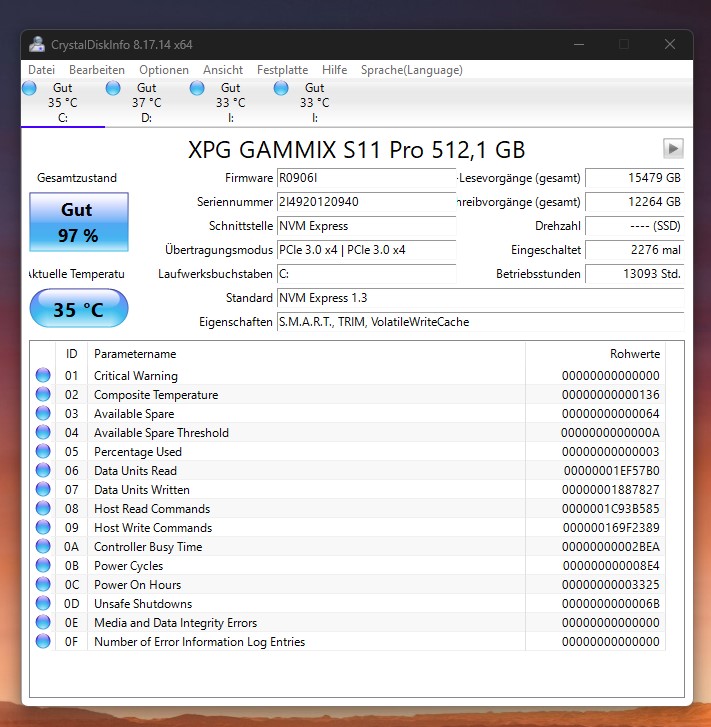Click the Drehzahl value ---- (SSD)
The width and height of the screenshot is (711, 727).
[634, 226]
